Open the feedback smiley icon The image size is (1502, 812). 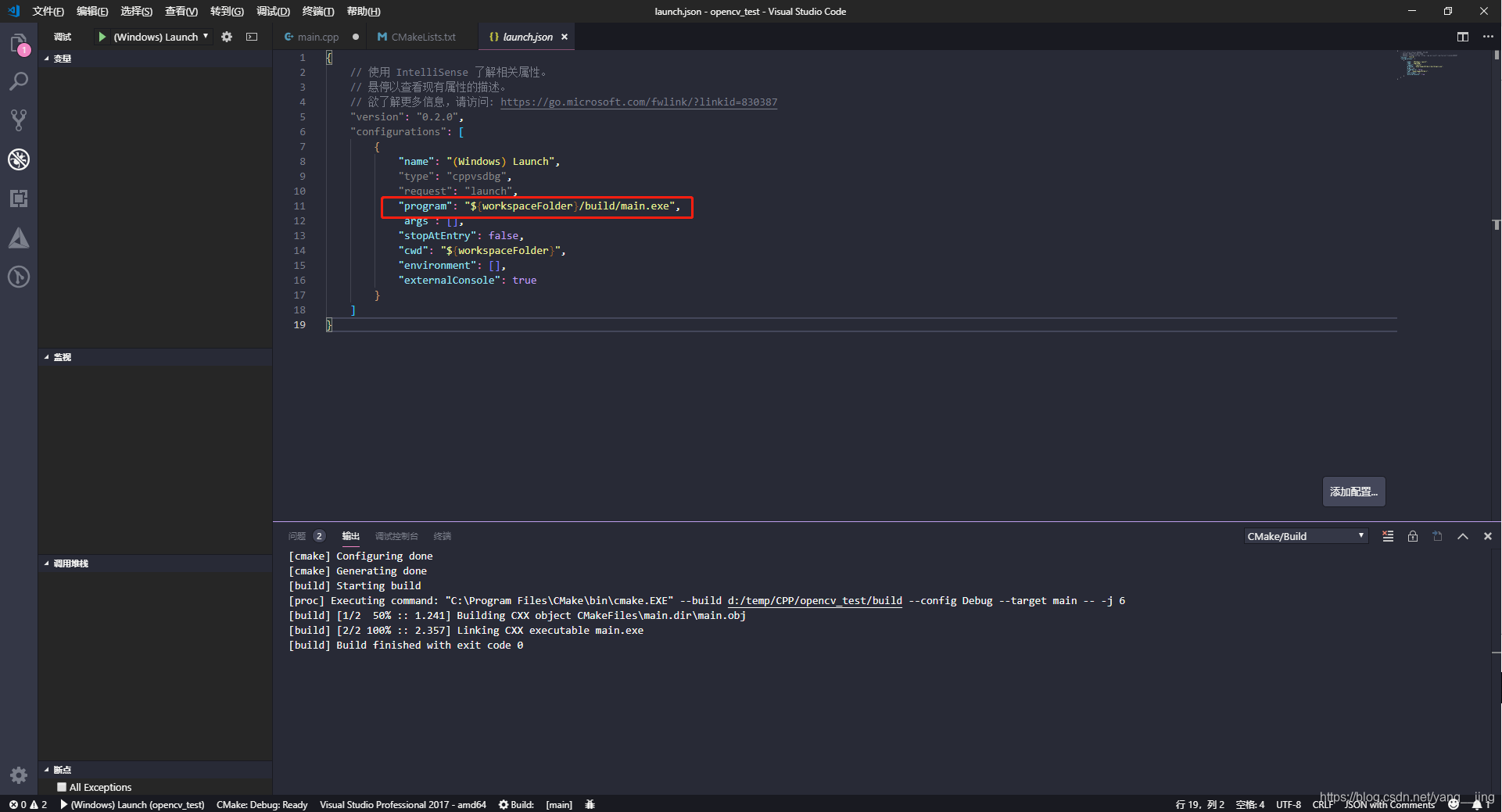point(1454,804)
